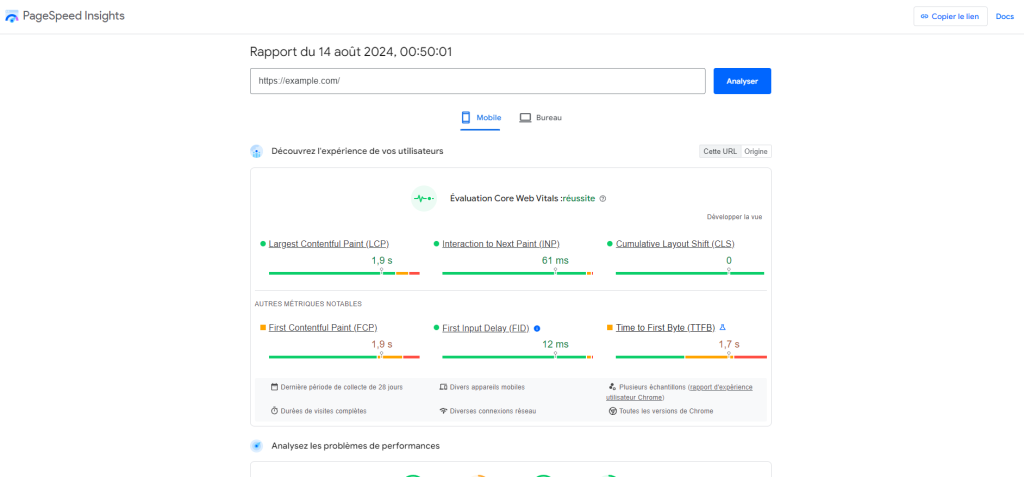Click the Core Web Vitals pulse icon
Screen dimensions: 1024x477
pos(424,198)
